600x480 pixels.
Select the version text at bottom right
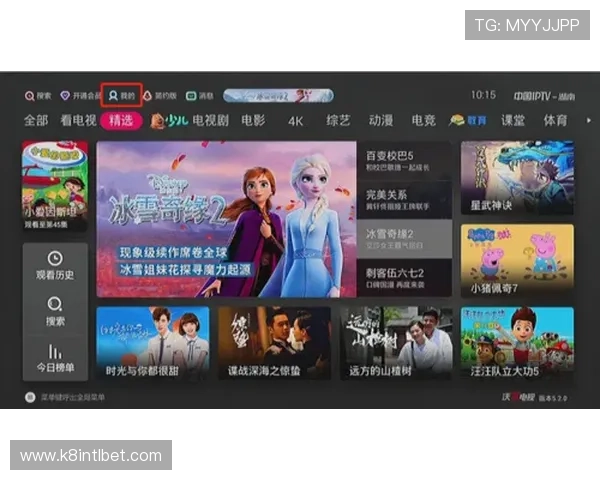click(x=553, y=398)
